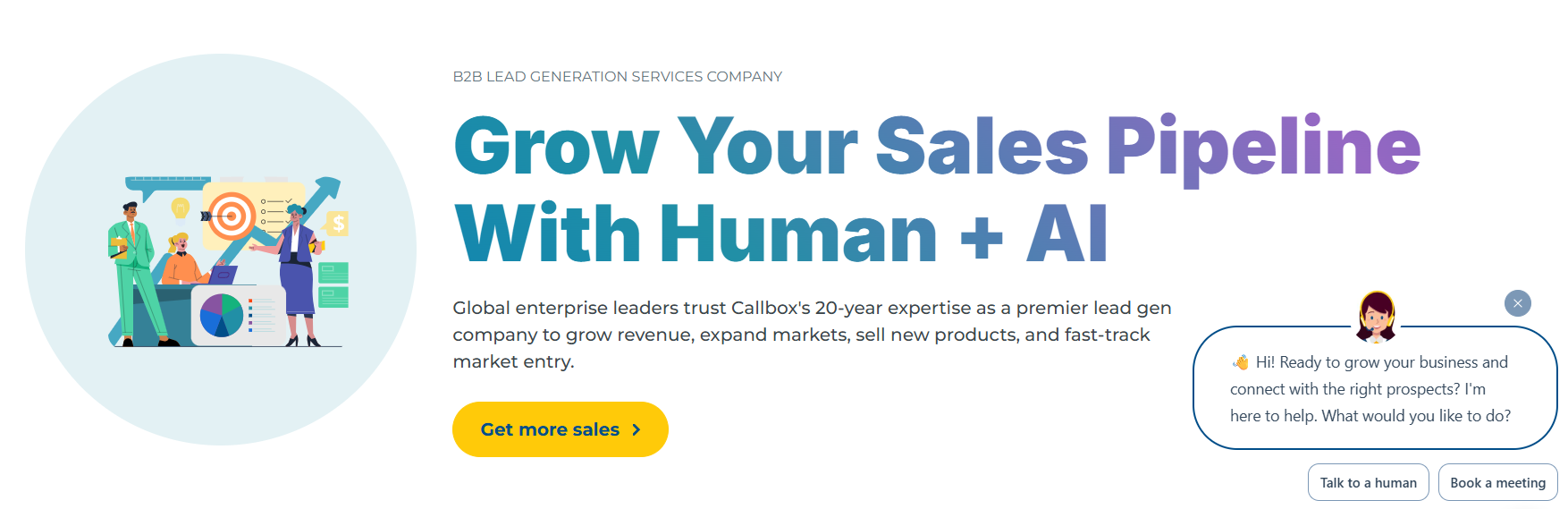The width and height of the screenshot is (1568, 509).
Task: Click the chat greeting message bubble
Action: [1374, 389]
